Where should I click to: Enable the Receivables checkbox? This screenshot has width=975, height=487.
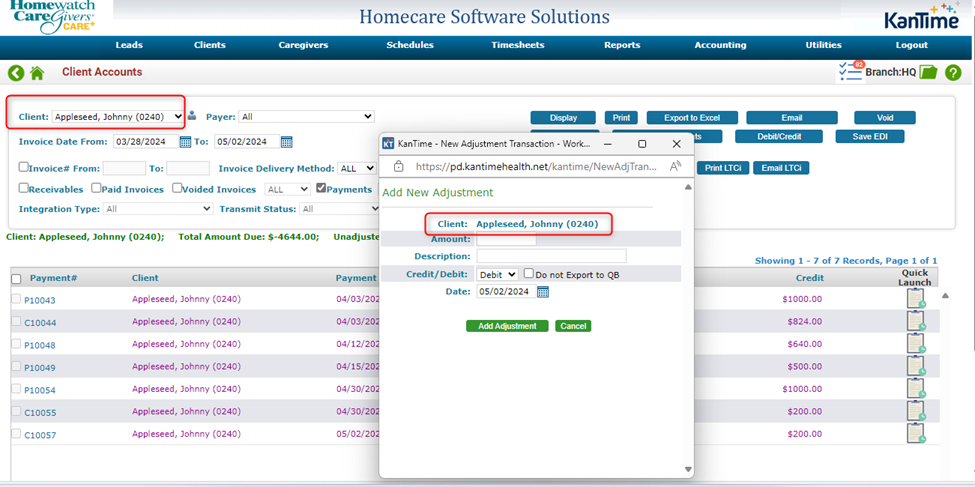pyautogui.click(x=24, y=188)
